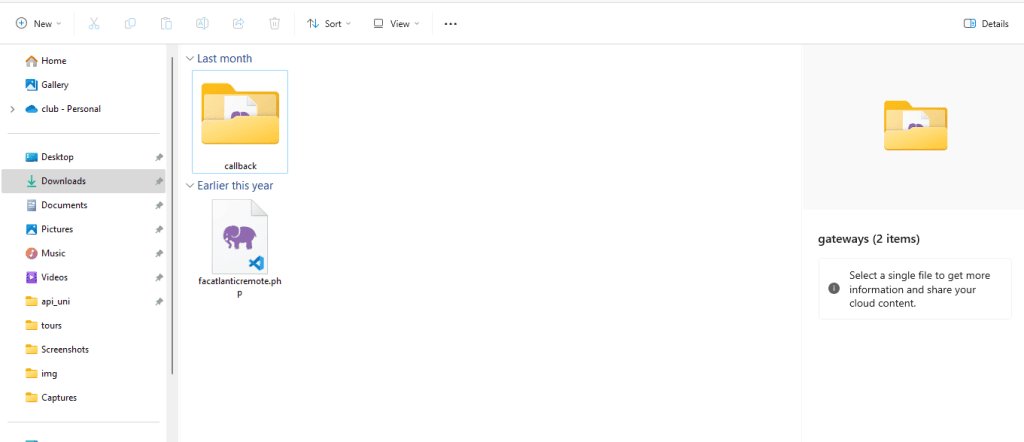The image size is (1024, 442).
Task: Click the Cut scissors icon
Action: point(93,24)
